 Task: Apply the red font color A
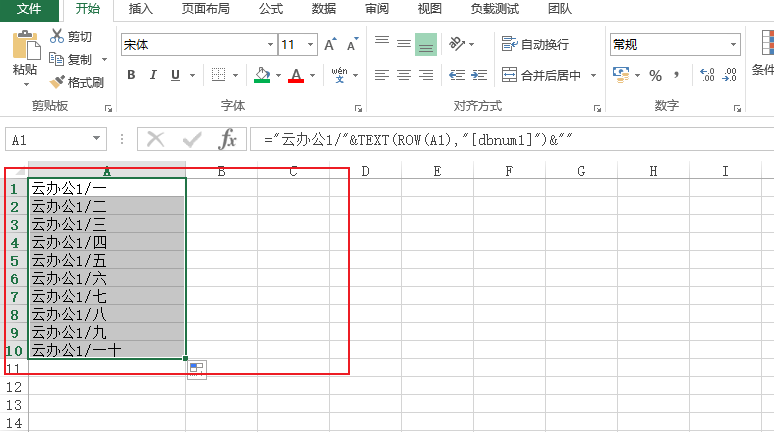pyautogui.click(x=296, y=75)
